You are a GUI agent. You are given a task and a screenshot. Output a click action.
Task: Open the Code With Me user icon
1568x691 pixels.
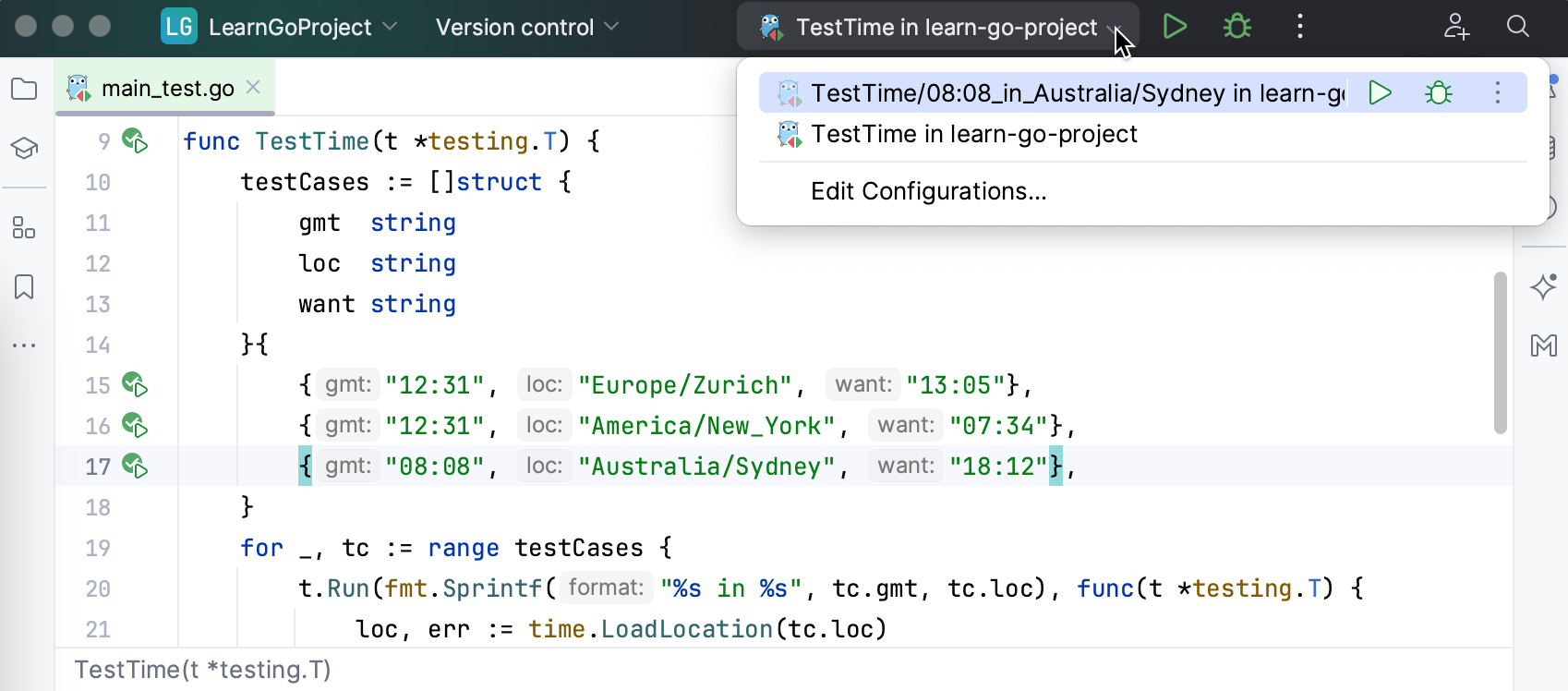1456,27
